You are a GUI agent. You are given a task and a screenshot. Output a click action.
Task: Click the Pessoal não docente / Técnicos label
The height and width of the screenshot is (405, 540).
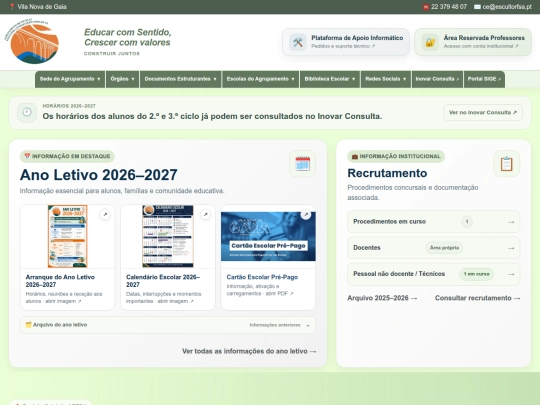399,274
